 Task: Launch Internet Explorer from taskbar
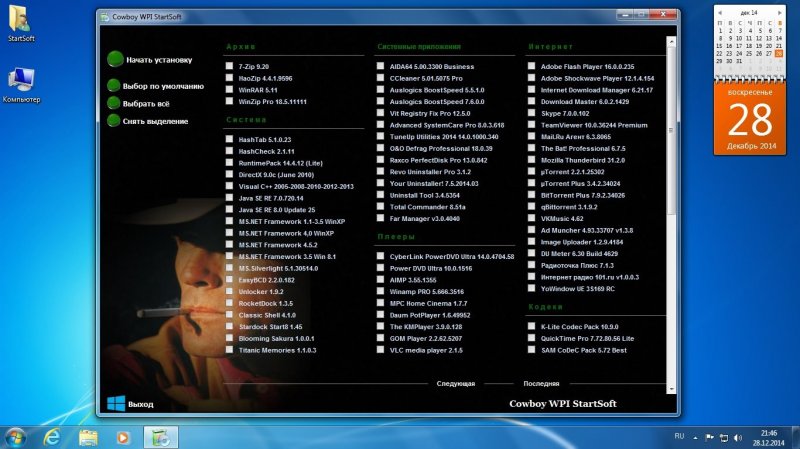pos(52,438)
